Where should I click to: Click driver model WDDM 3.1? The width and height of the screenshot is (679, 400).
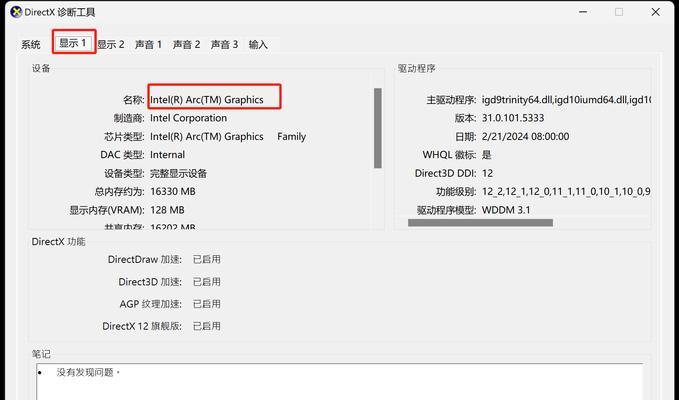point(506,210)
